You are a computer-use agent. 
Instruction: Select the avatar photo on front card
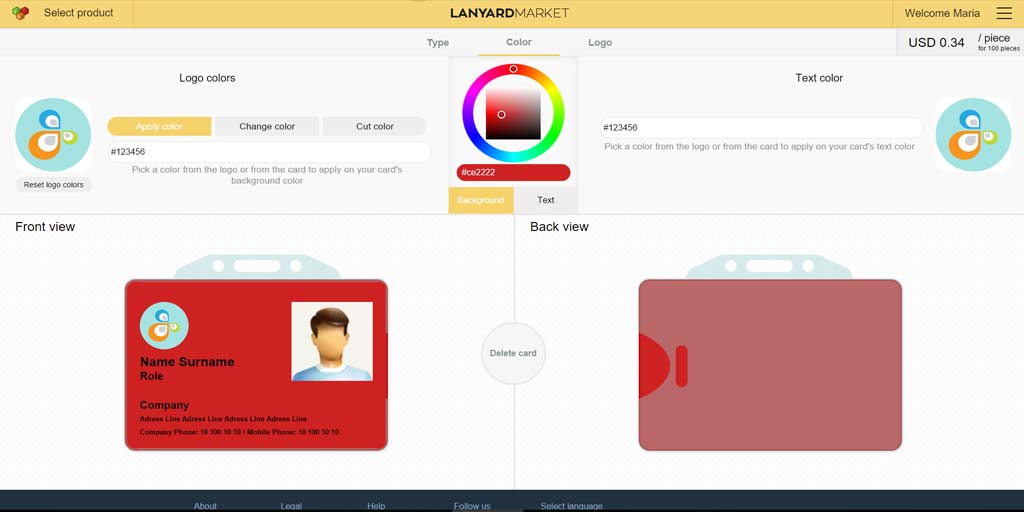(332, 341)
